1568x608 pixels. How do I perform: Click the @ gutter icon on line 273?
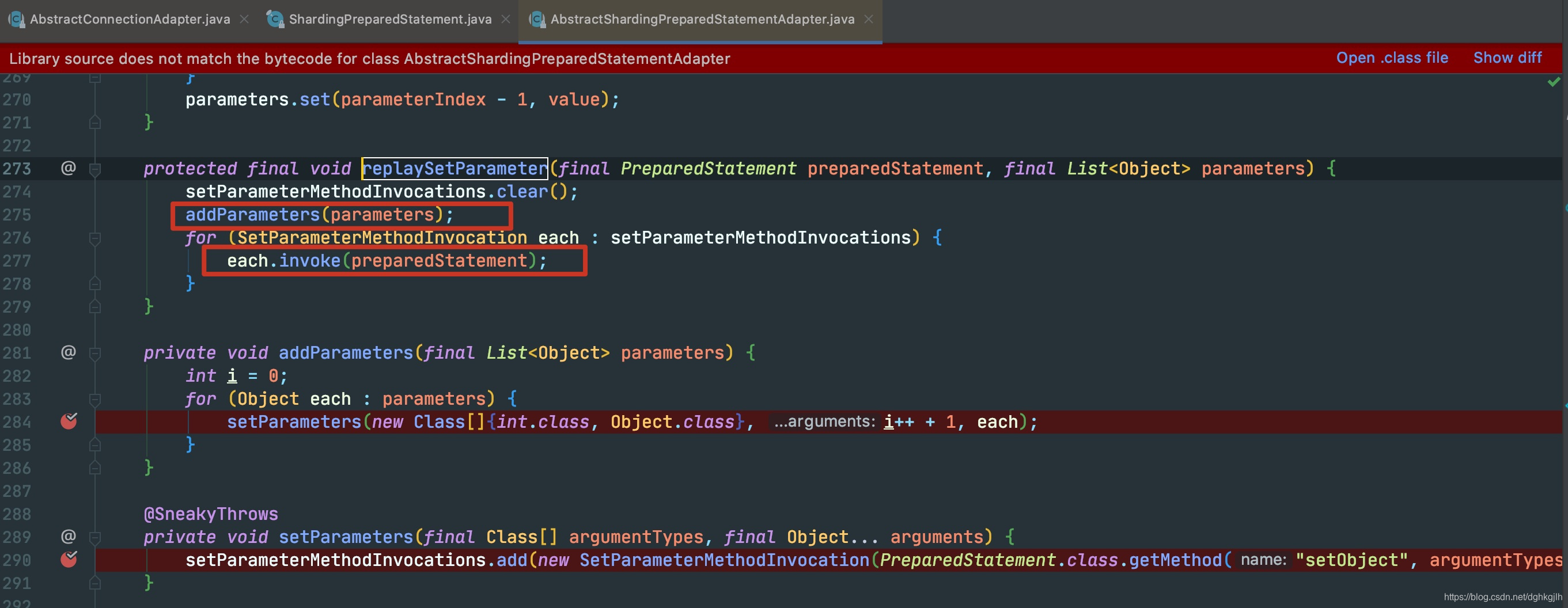pos(69,168)
